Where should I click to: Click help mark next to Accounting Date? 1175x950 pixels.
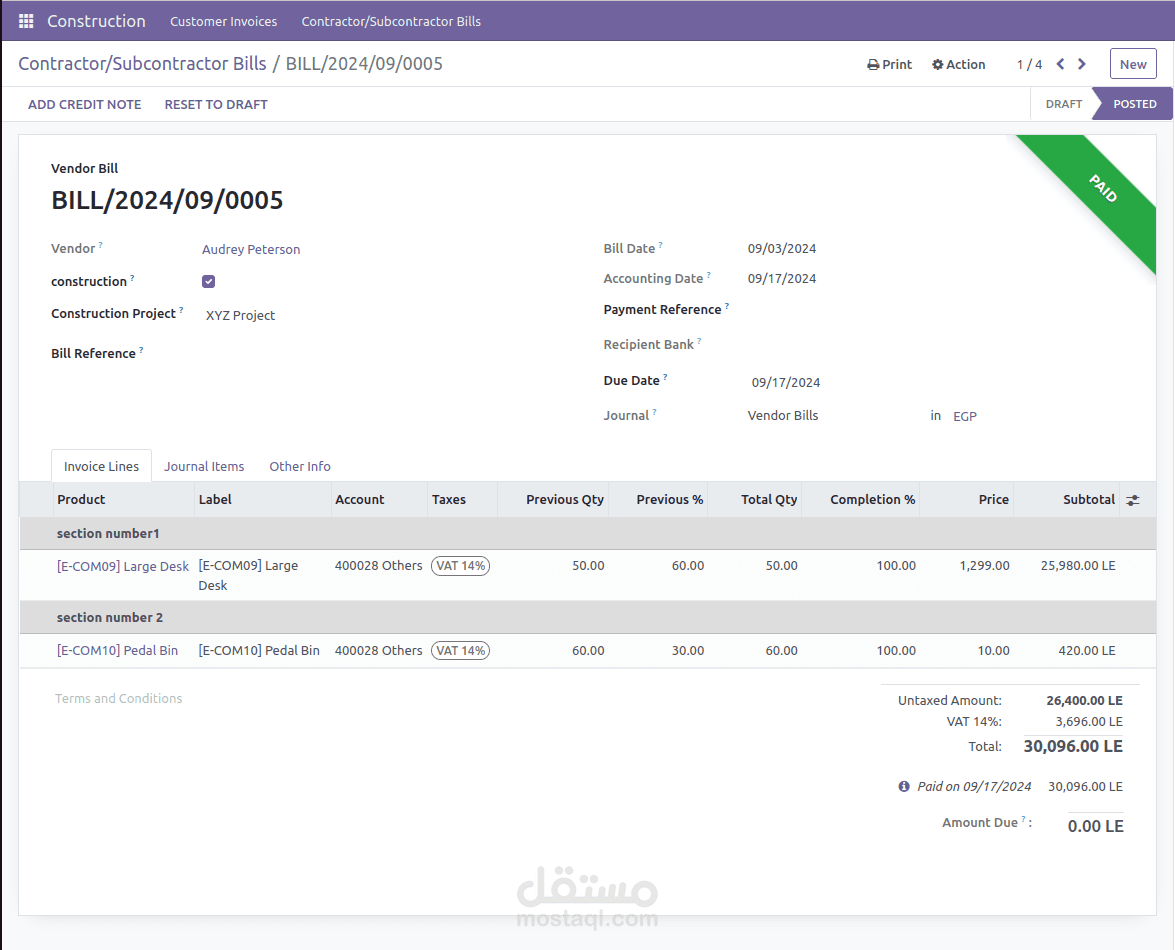point(709,274)
